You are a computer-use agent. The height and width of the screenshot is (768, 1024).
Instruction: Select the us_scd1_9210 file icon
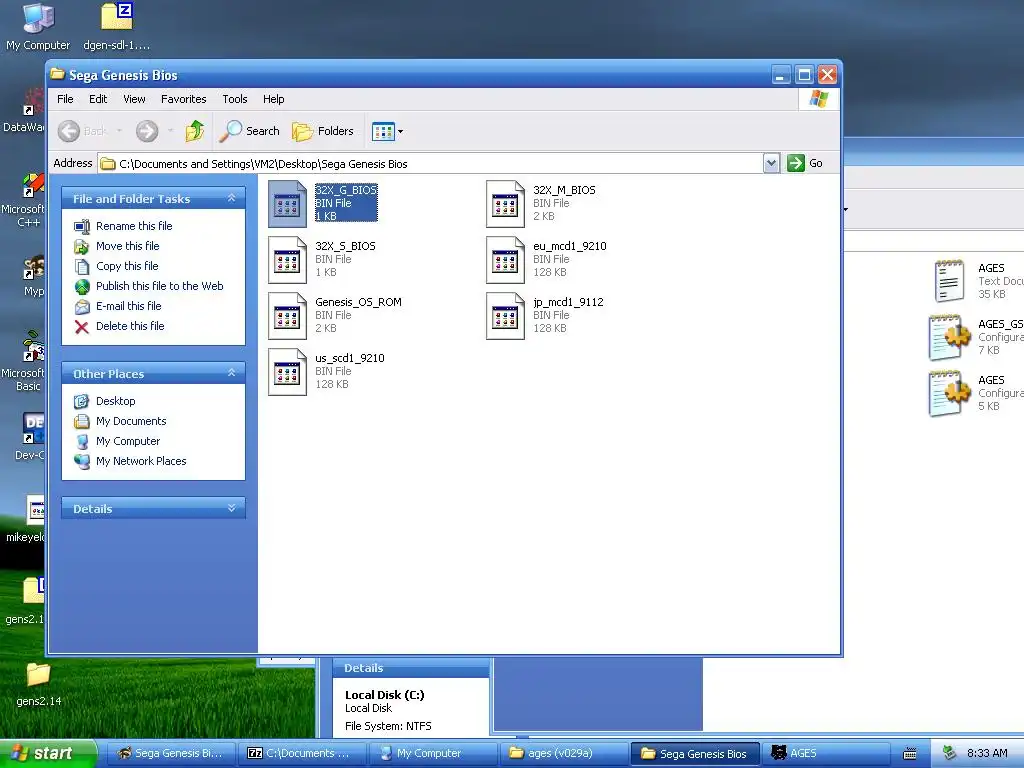(287, 372)
